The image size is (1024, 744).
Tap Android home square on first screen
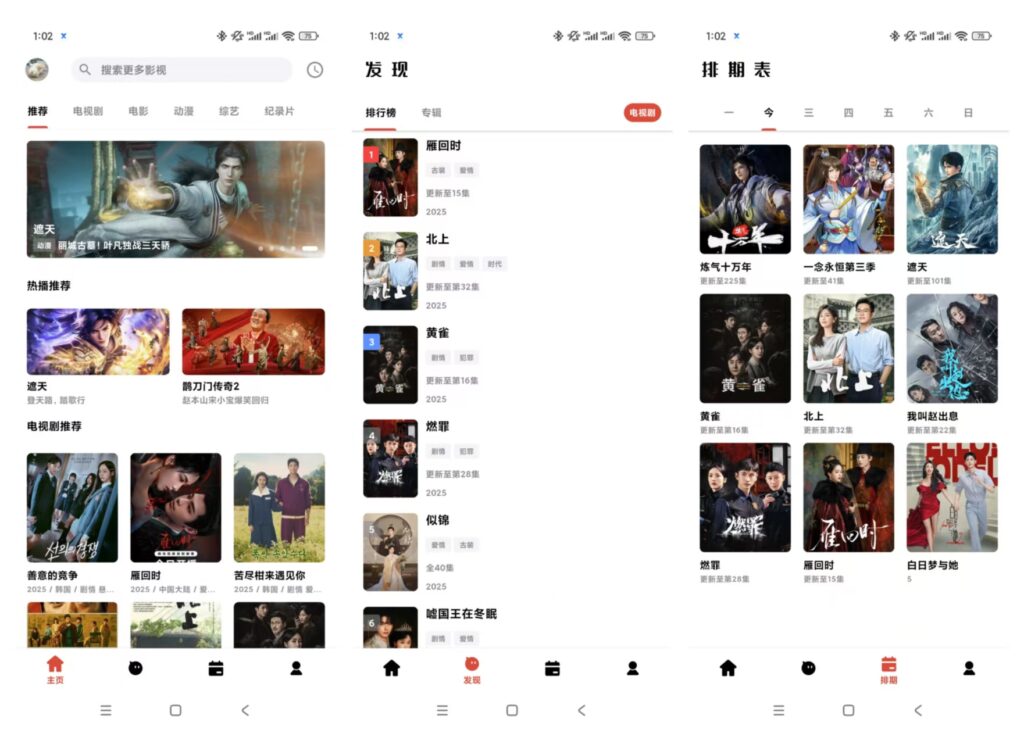pos(176,710)
